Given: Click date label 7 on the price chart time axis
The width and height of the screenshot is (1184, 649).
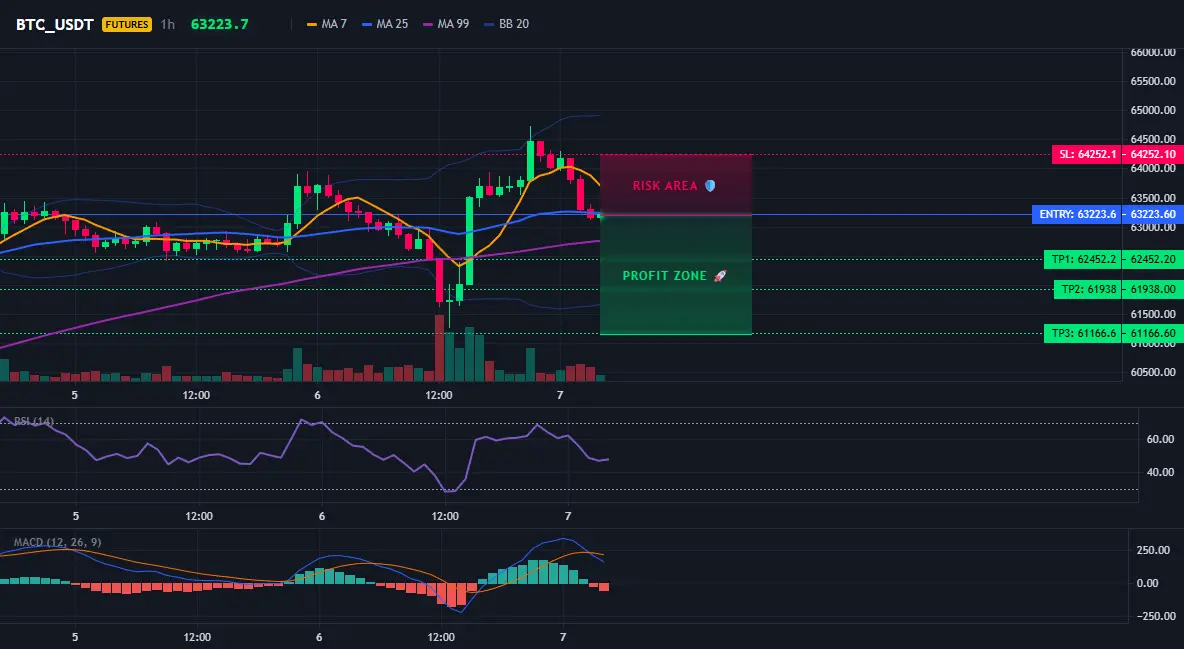Looking at the screenshot, I should pos(560,395).
